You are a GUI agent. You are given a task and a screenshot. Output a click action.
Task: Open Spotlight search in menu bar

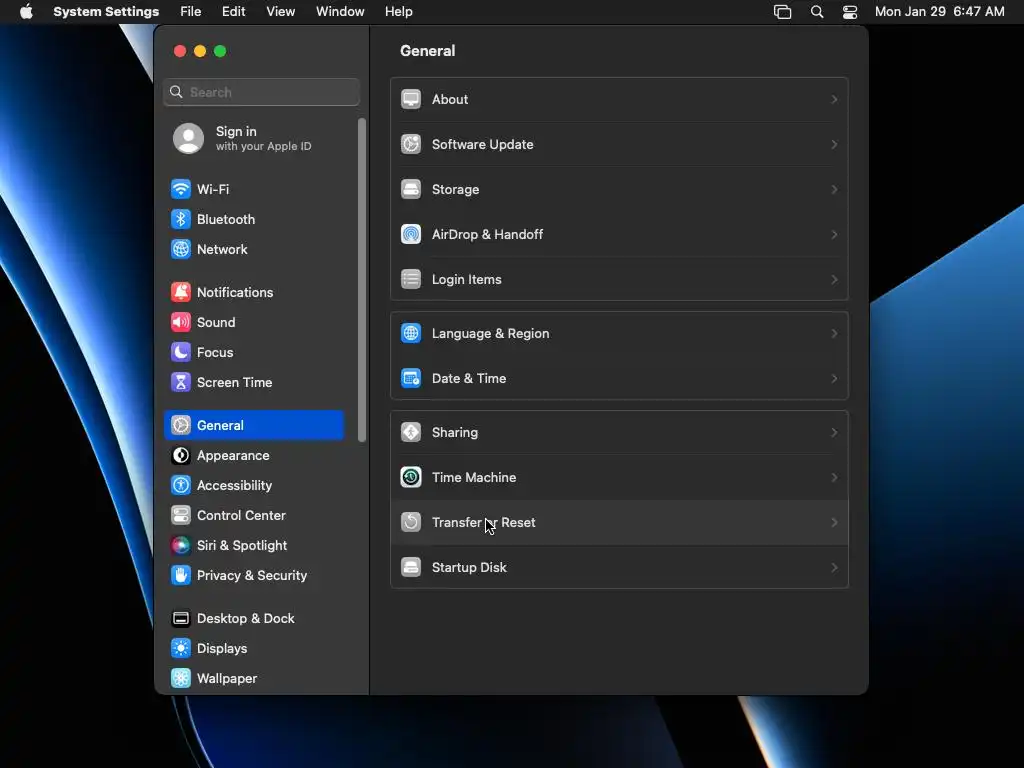tap(816, 12)
